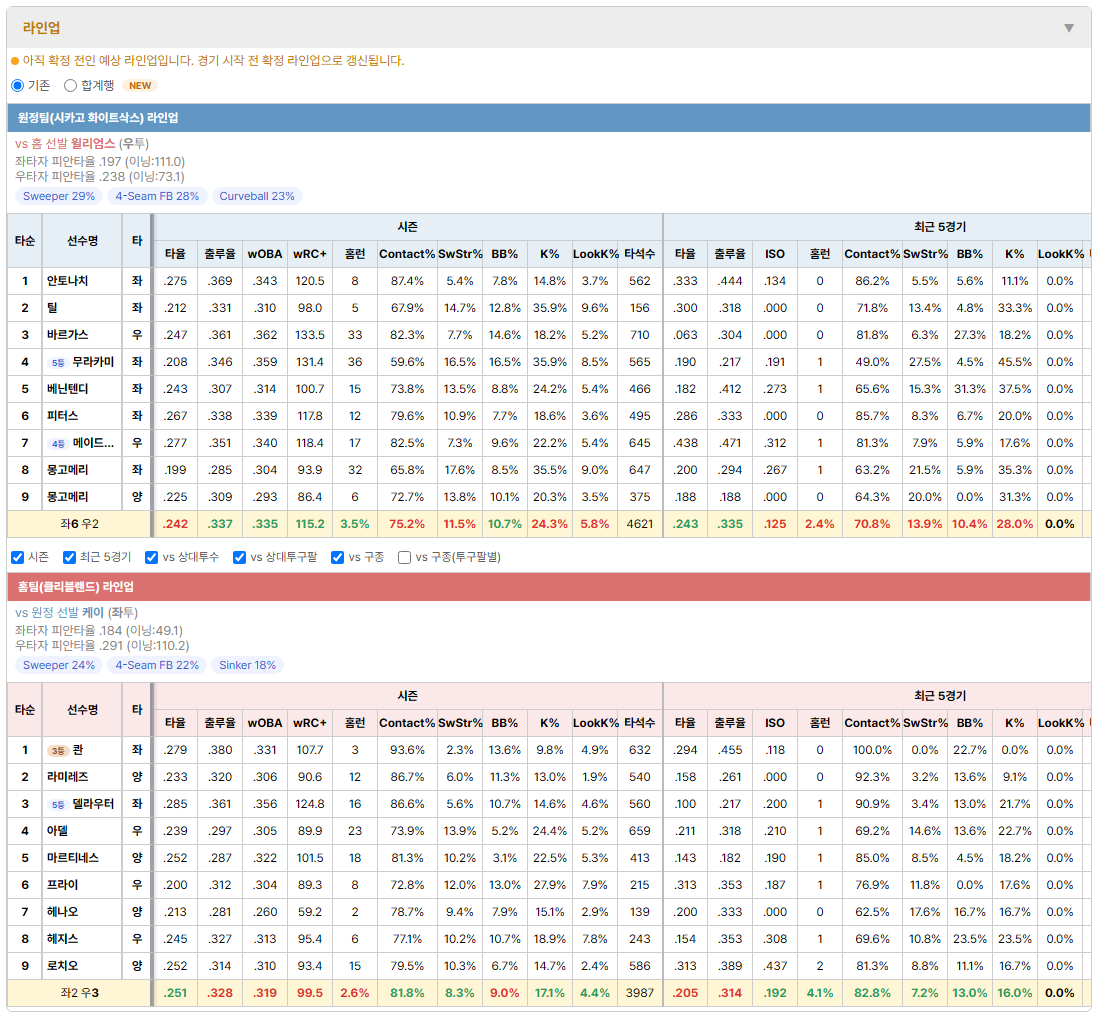
Task: Click the 홈팀(클리블랜드) 라인업 header
Action: point(549,587)
